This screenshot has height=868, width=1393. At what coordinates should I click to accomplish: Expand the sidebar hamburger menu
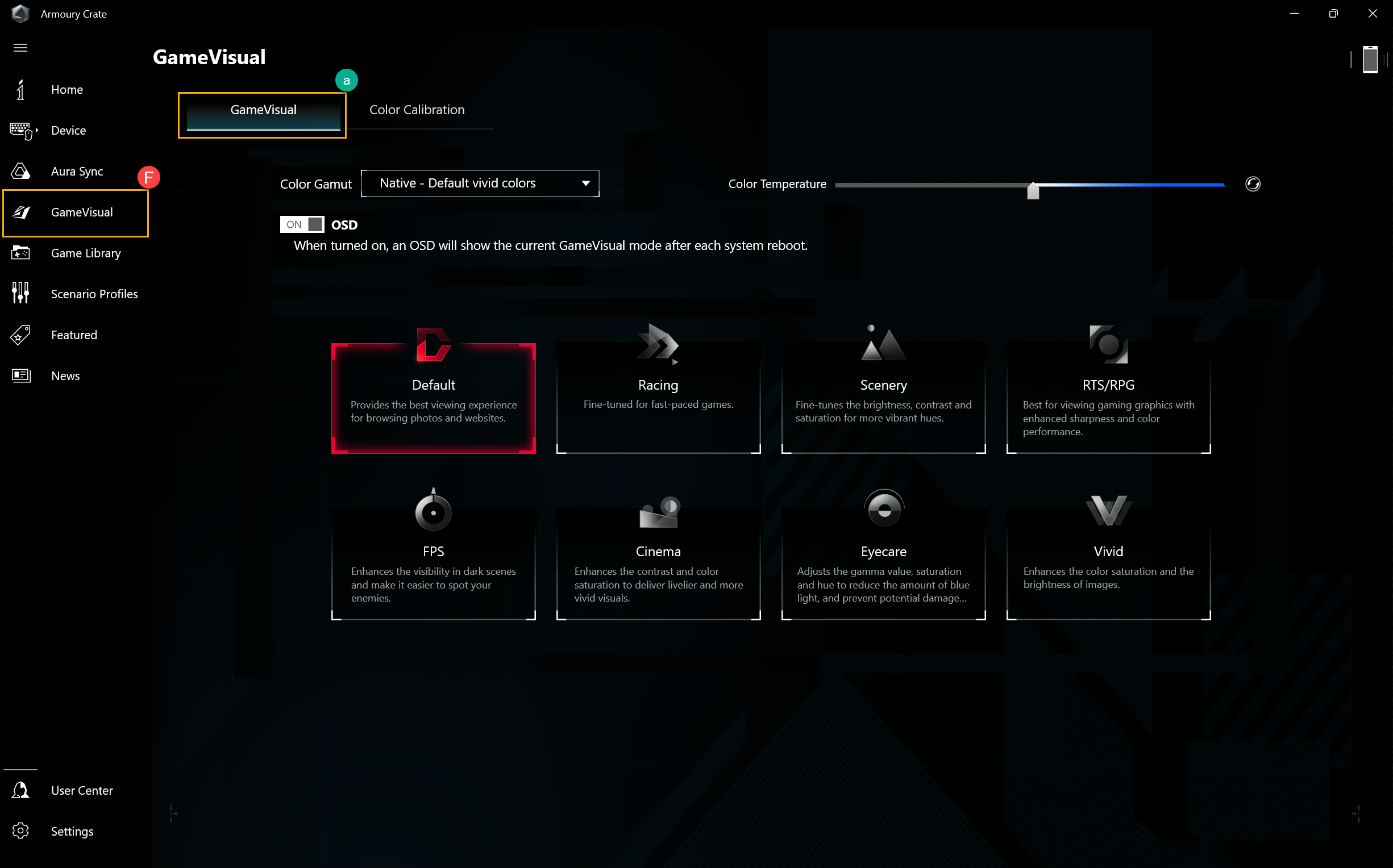coord(20,47)
